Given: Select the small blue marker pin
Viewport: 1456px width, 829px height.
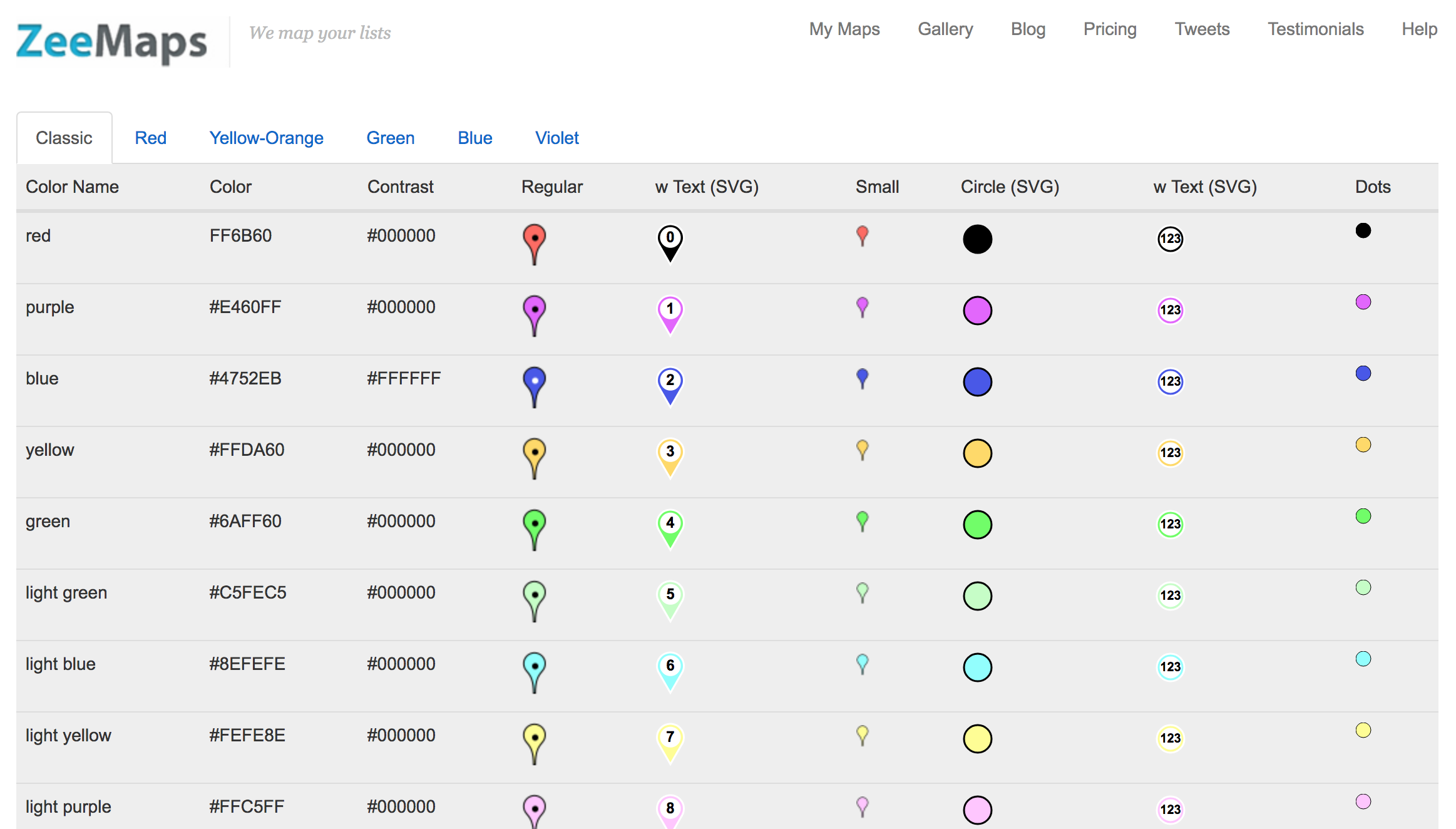Looking at the screenshot, I should click(x=862, y=378).
